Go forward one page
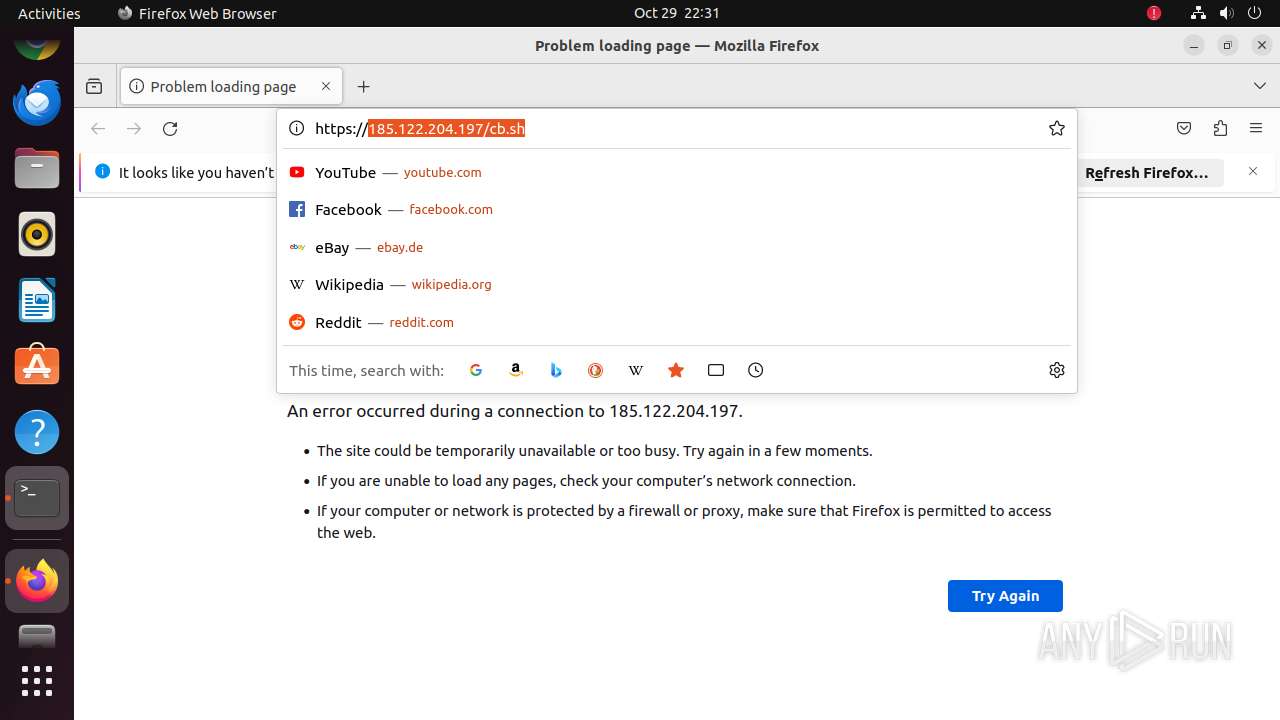 (134, 128)
